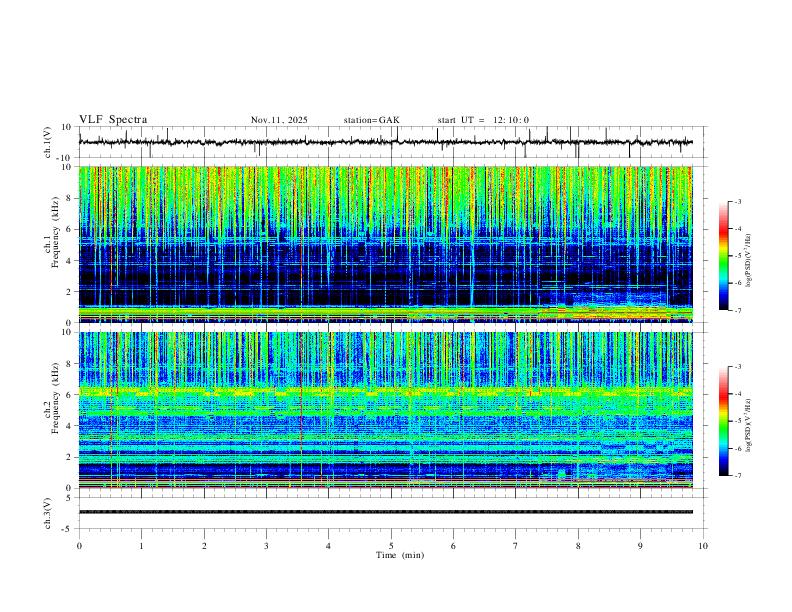The height and width of the screenshot is (612, 792).
Task: Click the "Time (min)" axis label
Action: pyautogui.click(x=400, y=555)
